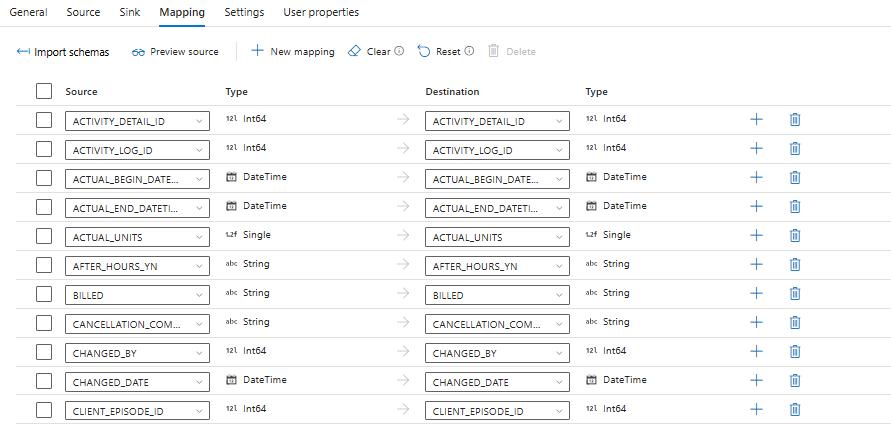Tick the checkbox for CHANGED_BY row
891x430 pixels.
tap(44, 351)
